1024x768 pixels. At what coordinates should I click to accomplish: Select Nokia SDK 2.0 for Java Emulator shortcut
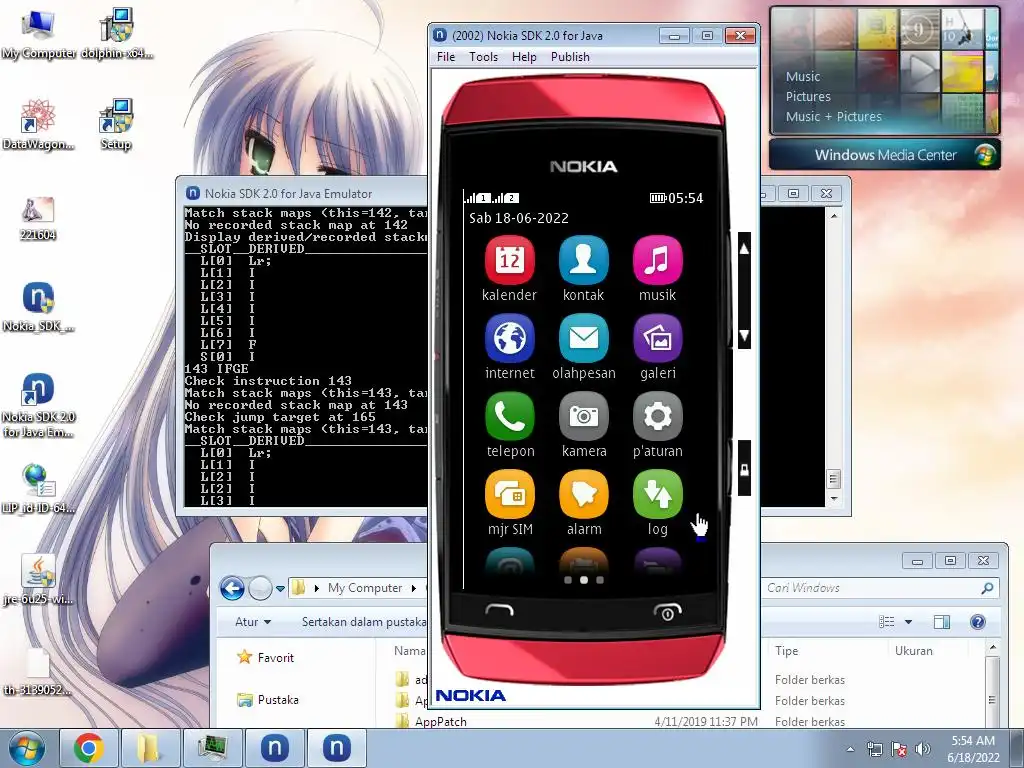[38, 405]
